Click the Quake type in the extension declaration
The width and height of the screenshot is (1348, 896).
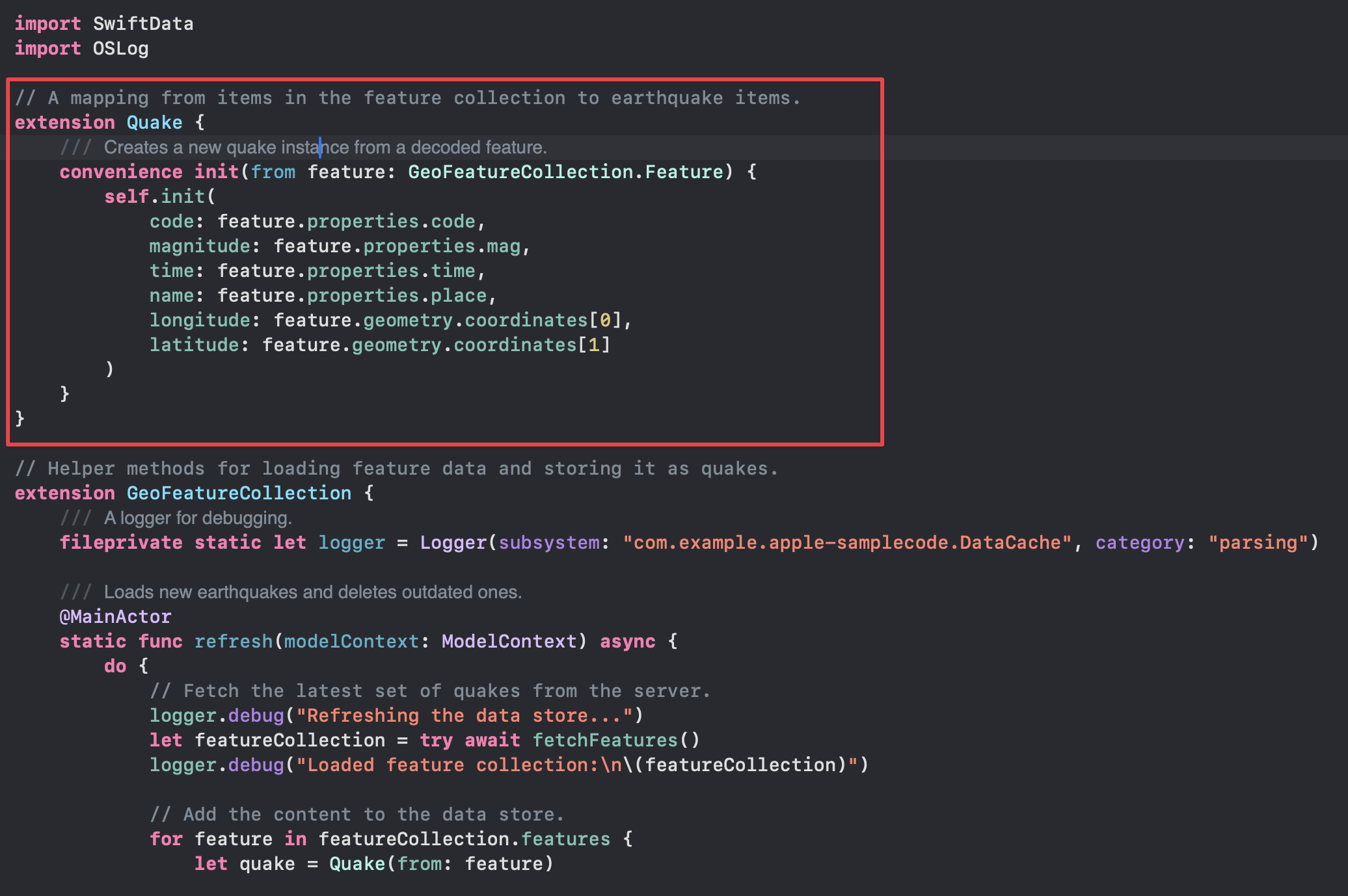click(154, 122)
